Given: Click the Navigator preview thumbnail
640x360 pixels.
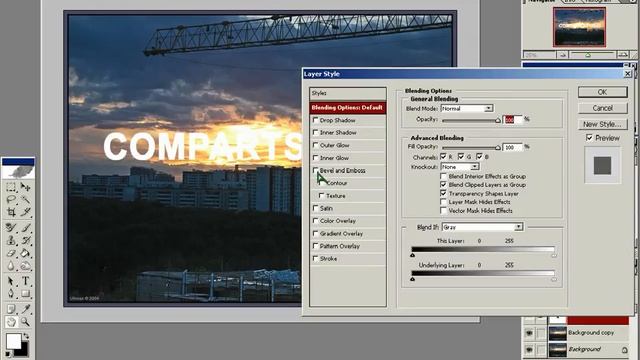Looking at the screenshot, I should (x=579, y=27).
